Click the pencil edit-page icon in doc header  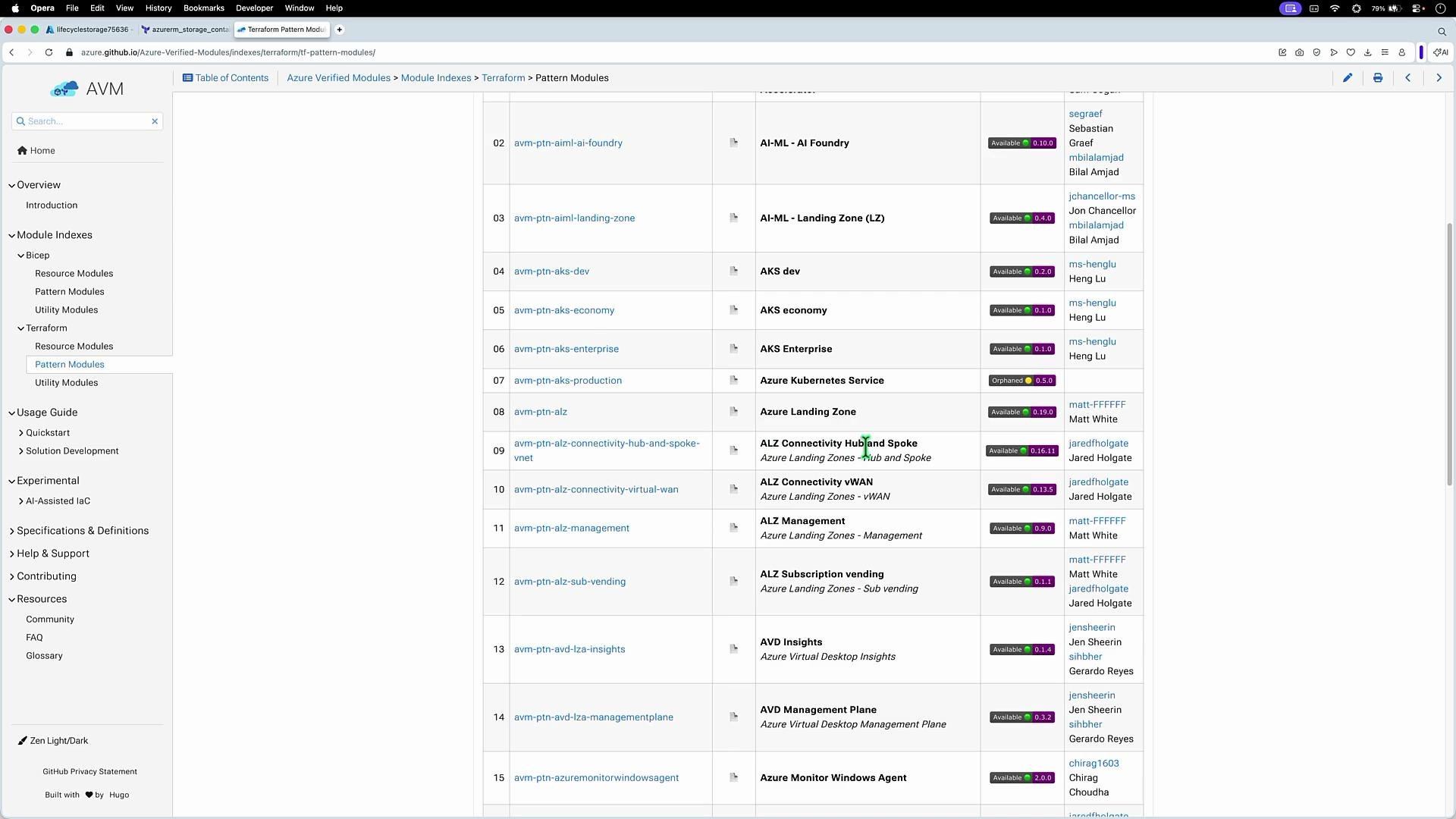1348,77
